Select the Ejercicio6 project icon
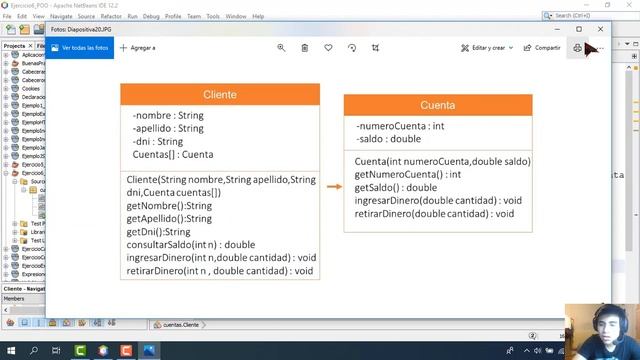Screen dimensions: 640x360 click(16, 173)
